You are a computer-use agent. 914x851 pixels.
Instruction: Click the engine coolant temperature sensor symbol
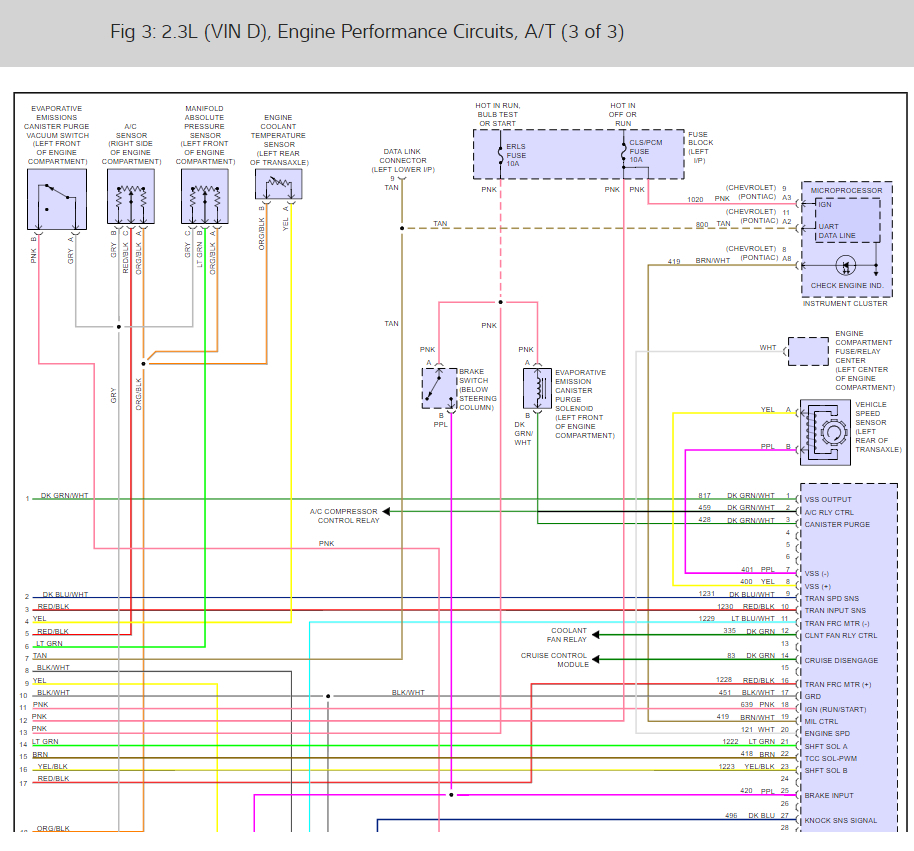279,184
